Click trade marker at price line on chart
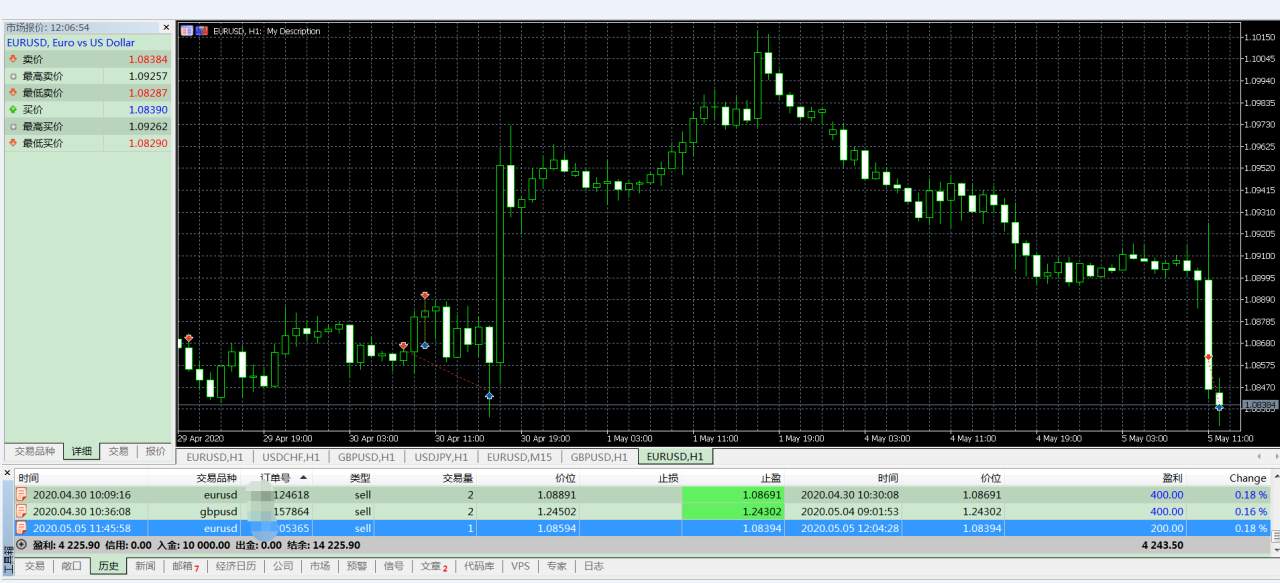 pos(1219,407)
